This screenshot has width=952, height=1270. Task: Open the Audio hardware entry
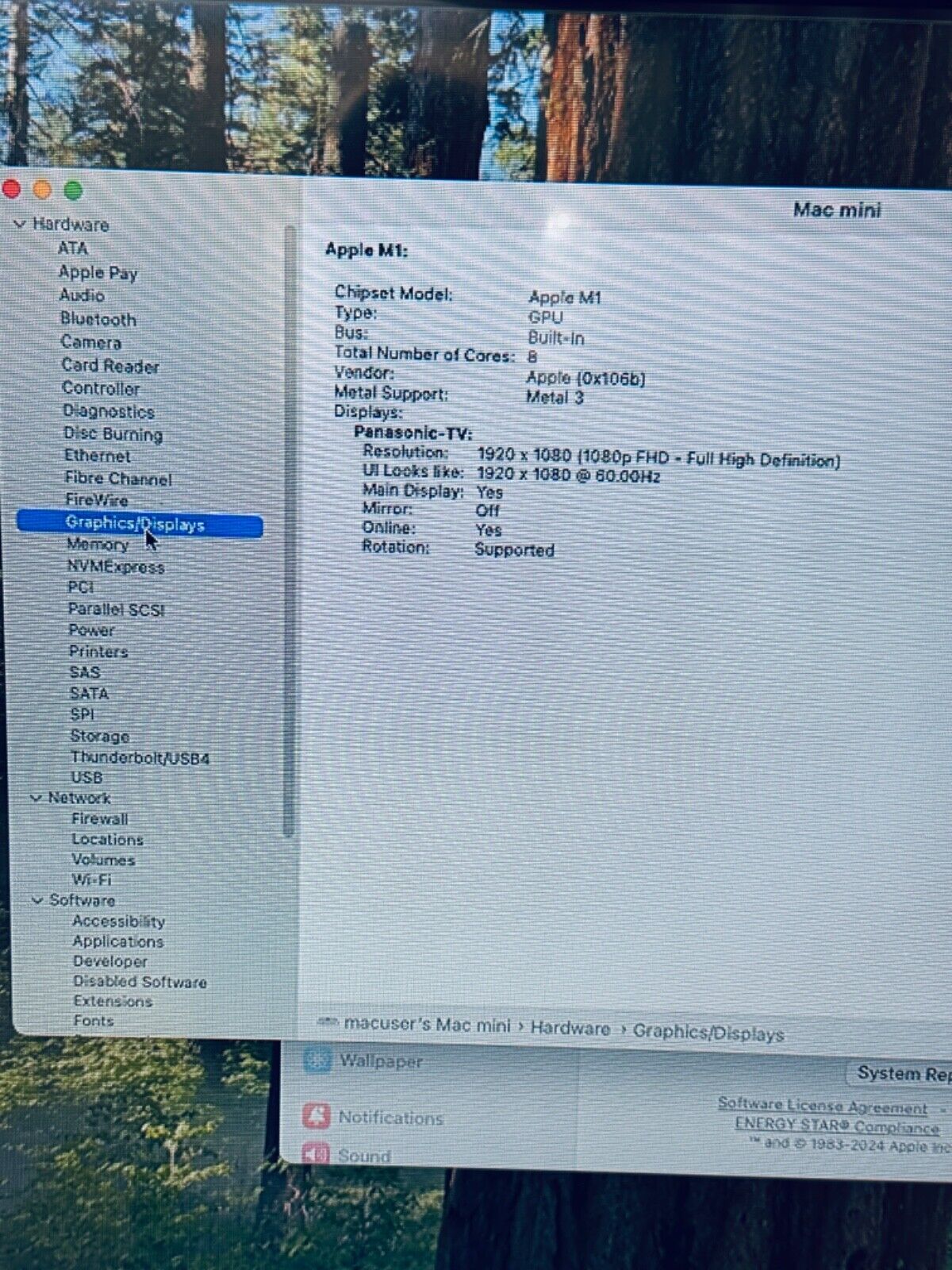83,295
